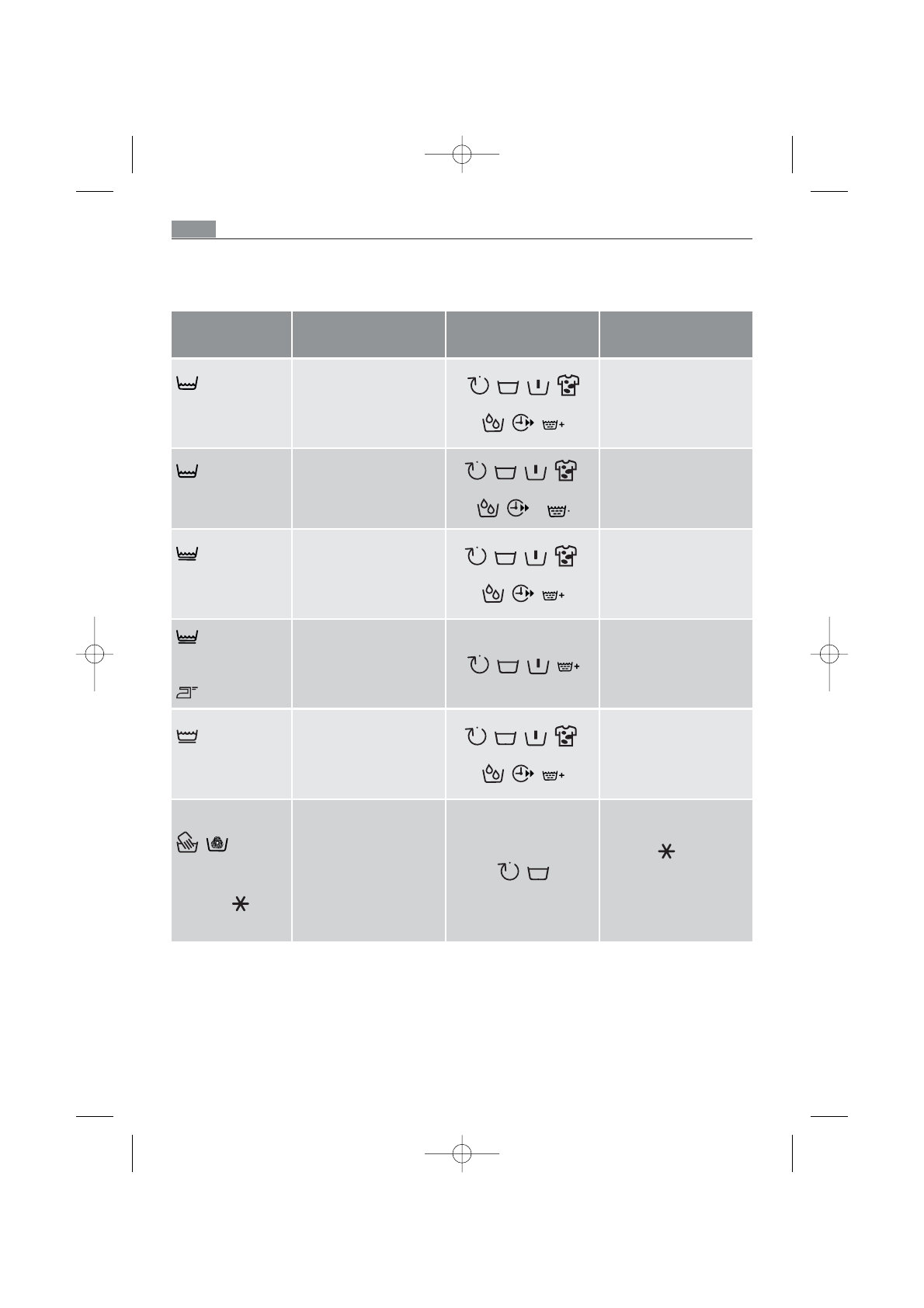Click the tub with vertical bar in fifth row
This screenshot has height=1308, width=924.
[x=537, y=736]
